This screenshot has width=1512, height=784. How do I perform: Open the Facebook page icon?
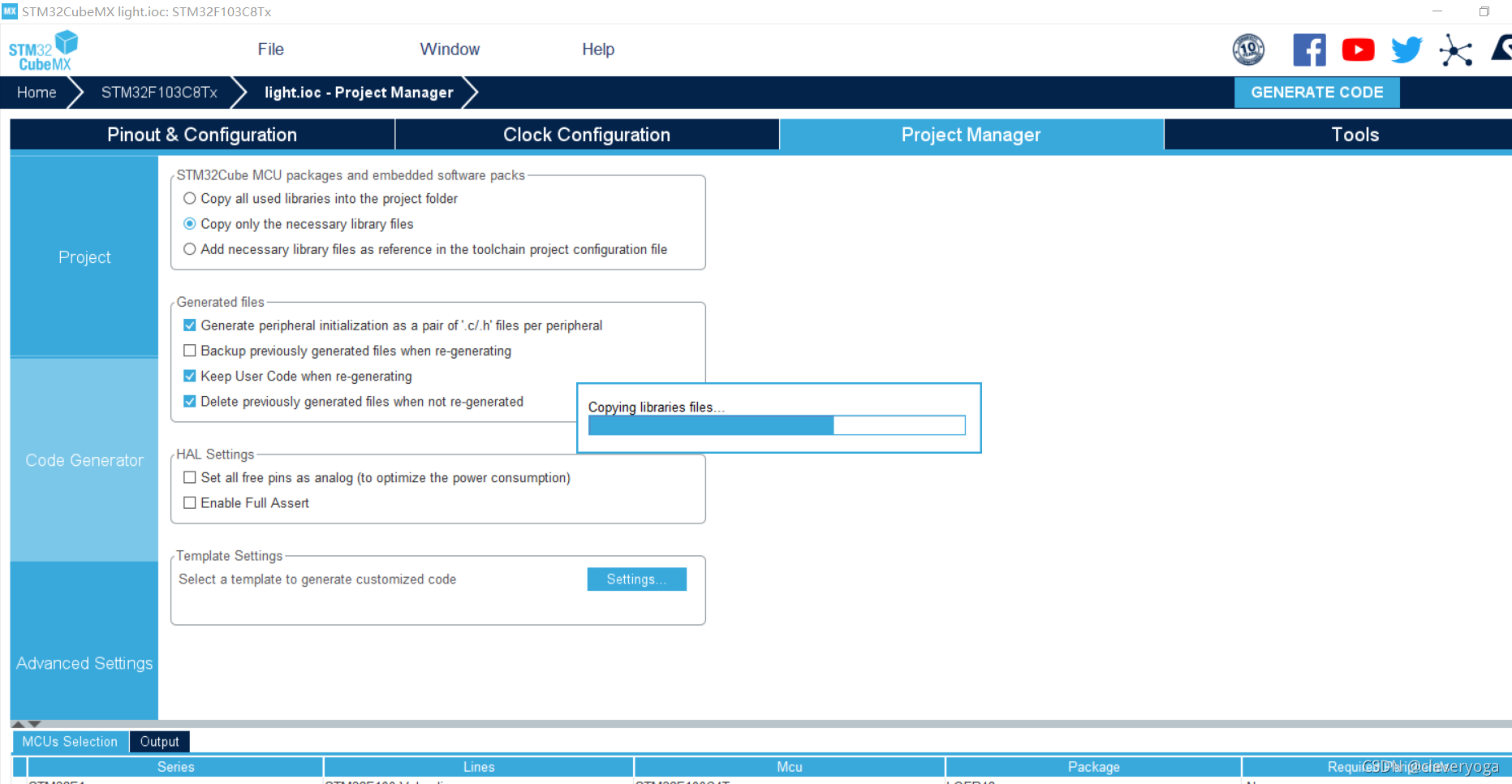(x=1309, y=50)
